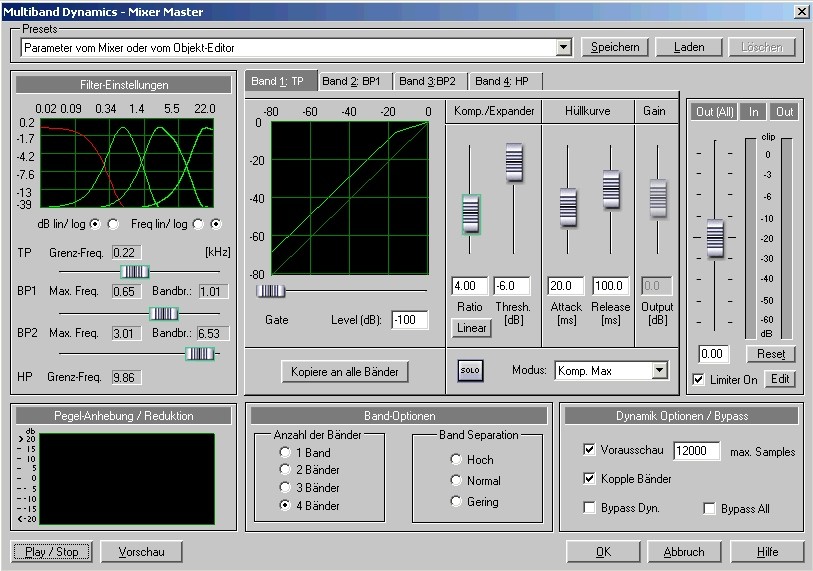The height and width of the screenshot is (571, 813).
Task: Click the TP Grenz-Freq. slider handle
Action: (x=135, y=271)
